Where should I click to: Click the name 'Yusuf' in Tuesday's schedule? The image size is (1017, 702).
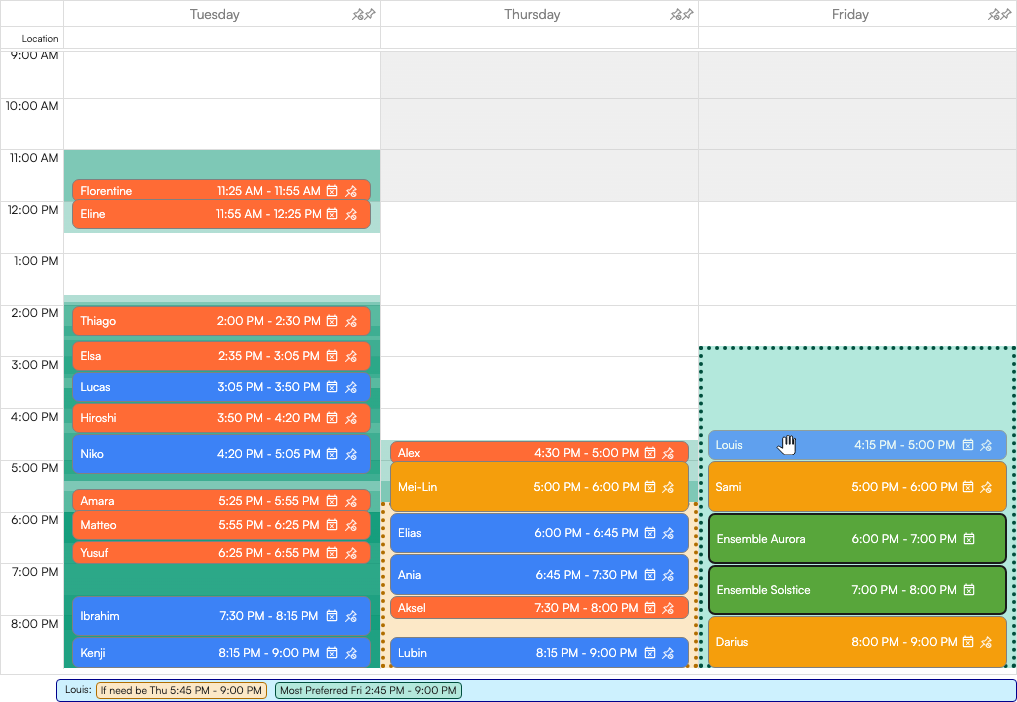click(95, 553)
